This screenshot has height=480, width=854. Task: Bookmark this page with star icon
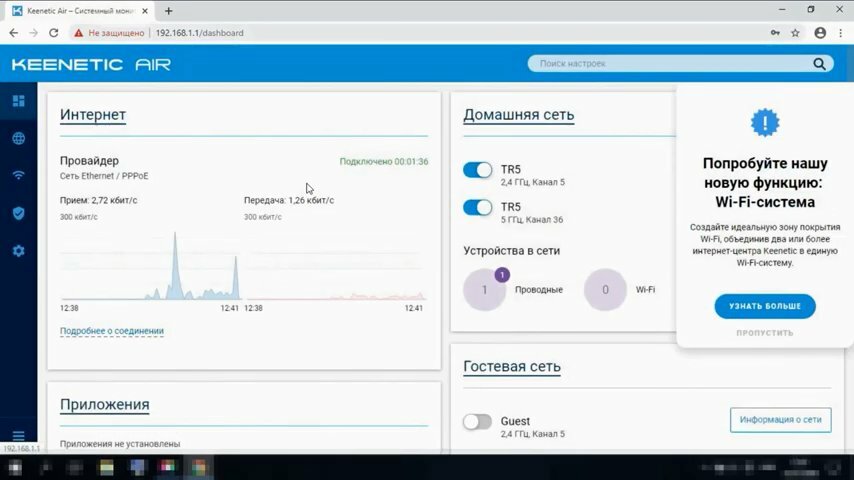pyautogui.click(x=795, y=33)
